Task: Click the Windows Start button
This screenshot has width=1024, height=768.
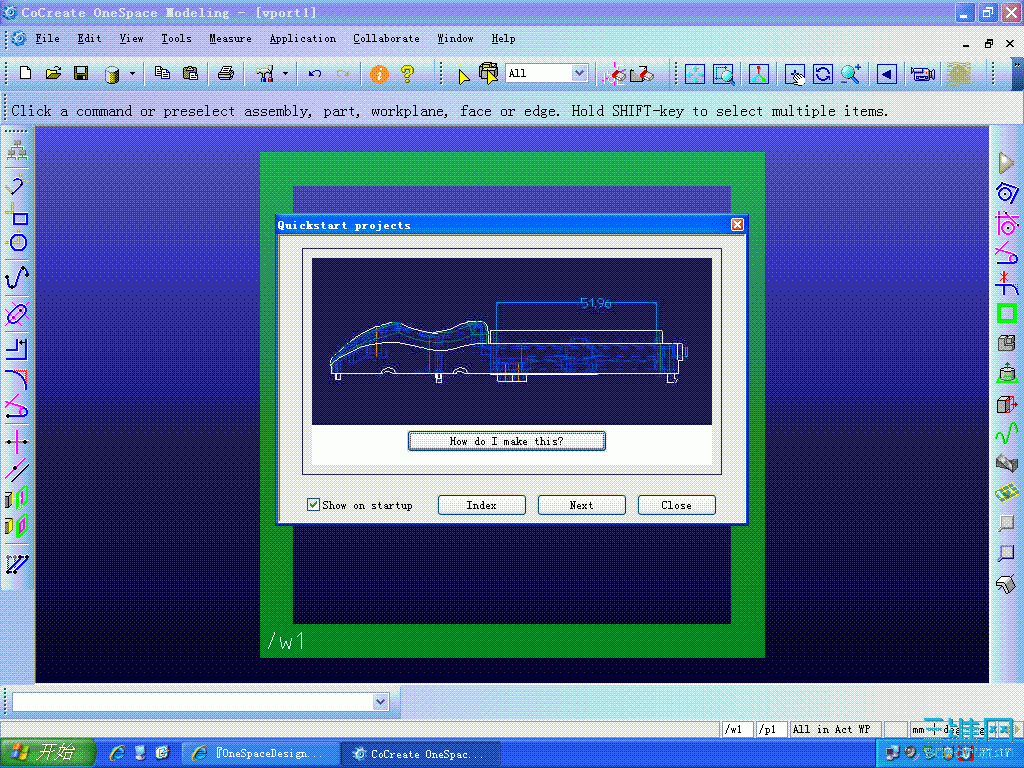Action: tap(47, 752)
